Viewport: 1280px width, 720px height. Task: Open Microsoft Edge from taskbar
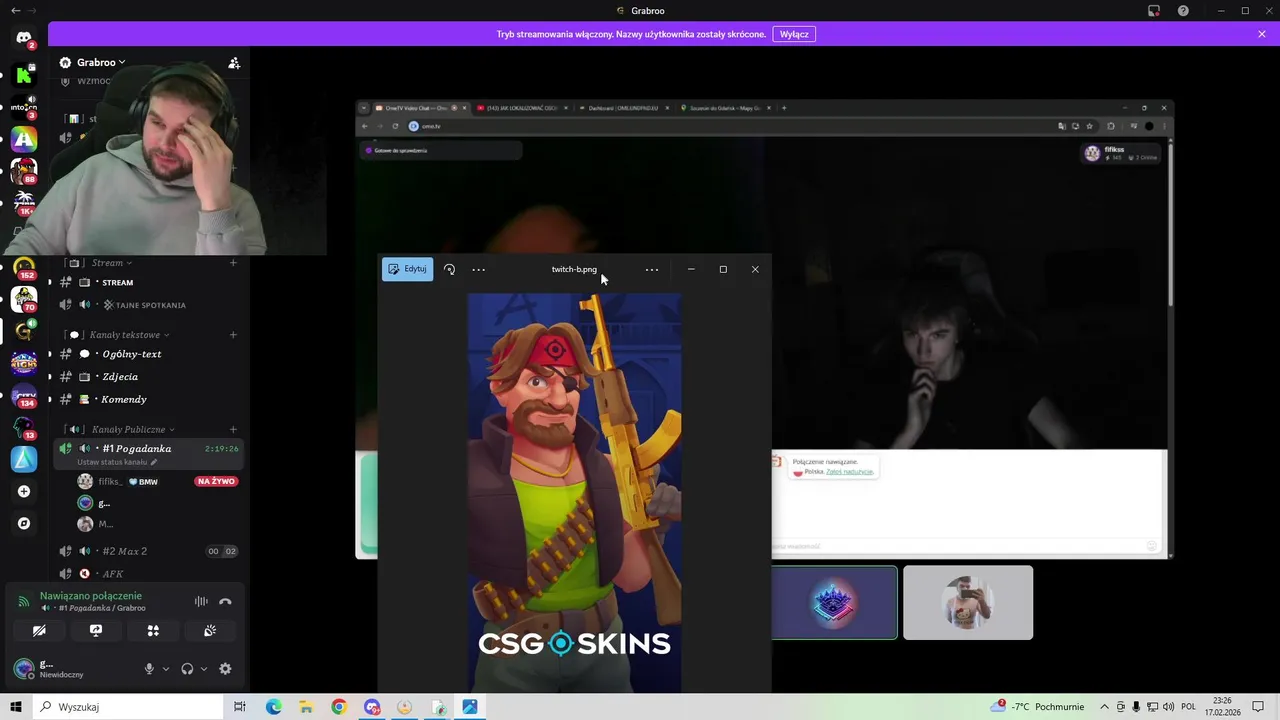point(273,707)
